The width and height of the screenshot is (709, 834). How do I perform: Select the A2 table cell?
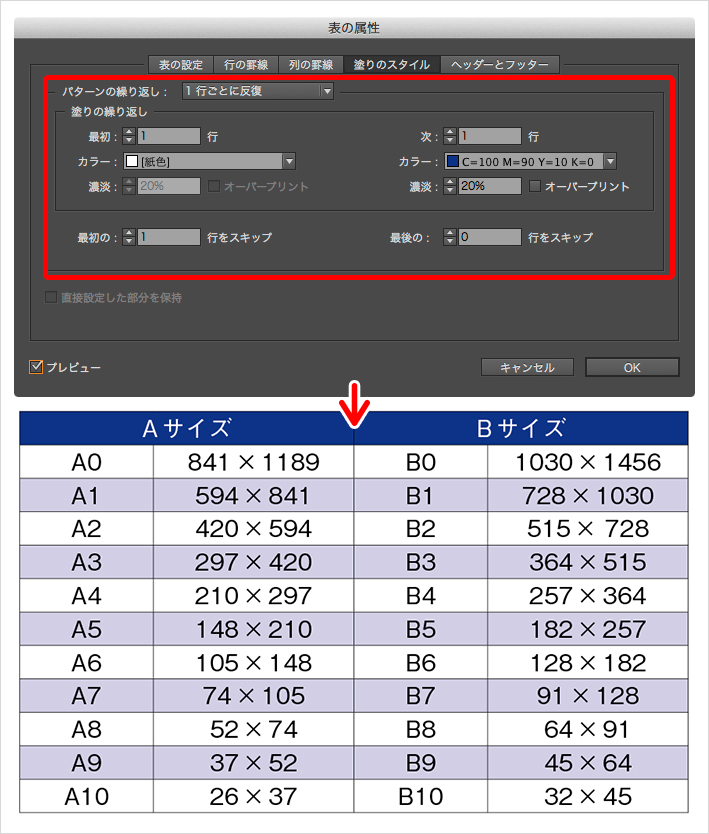(x=87, y=529)
